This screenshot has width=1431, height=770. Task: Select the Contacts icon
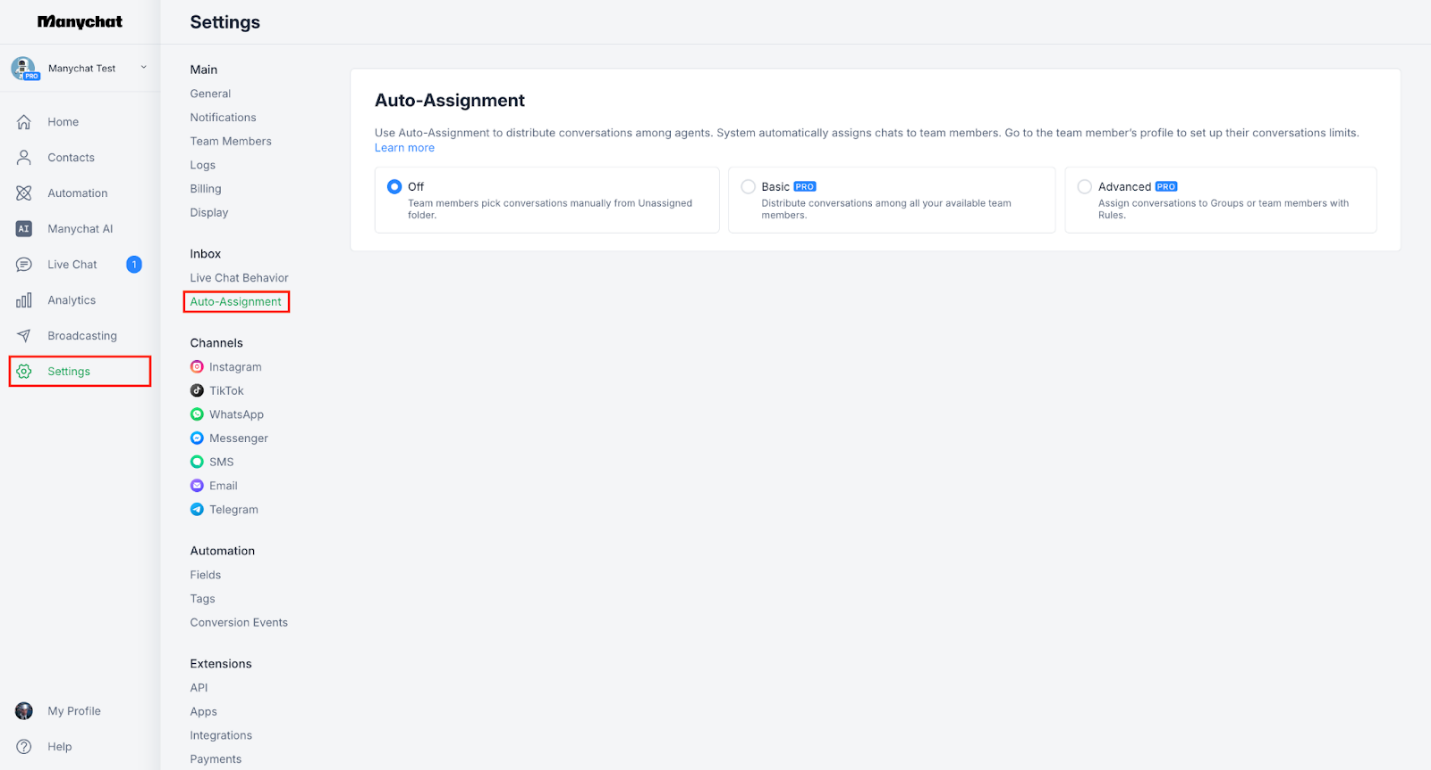[x=23, y=157]
